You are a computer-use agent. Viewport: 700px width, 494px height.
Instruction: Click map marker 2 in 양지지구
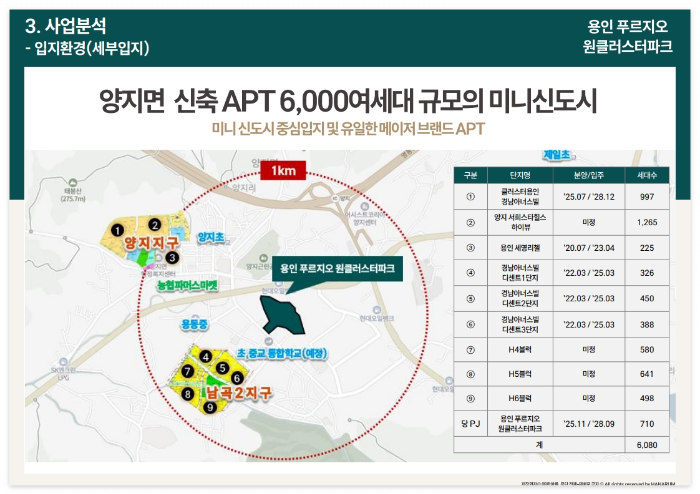tap(155, 224)
